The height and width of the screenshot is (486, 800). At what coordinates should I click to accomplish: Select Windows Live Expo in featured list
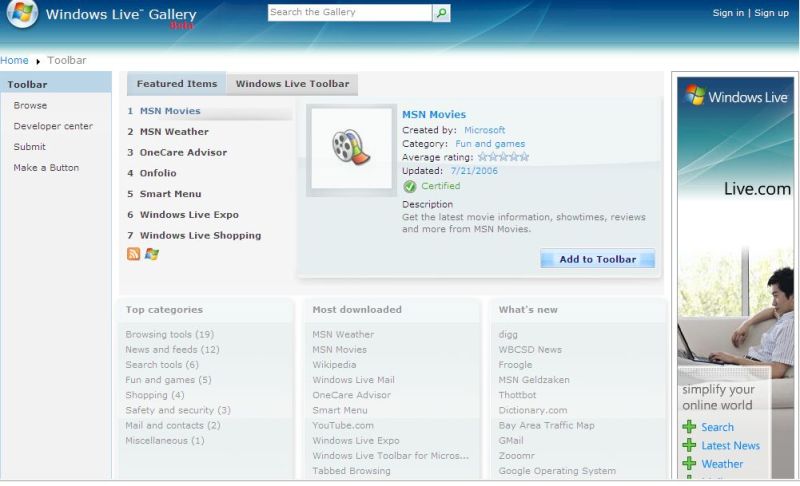pos(189,215)
